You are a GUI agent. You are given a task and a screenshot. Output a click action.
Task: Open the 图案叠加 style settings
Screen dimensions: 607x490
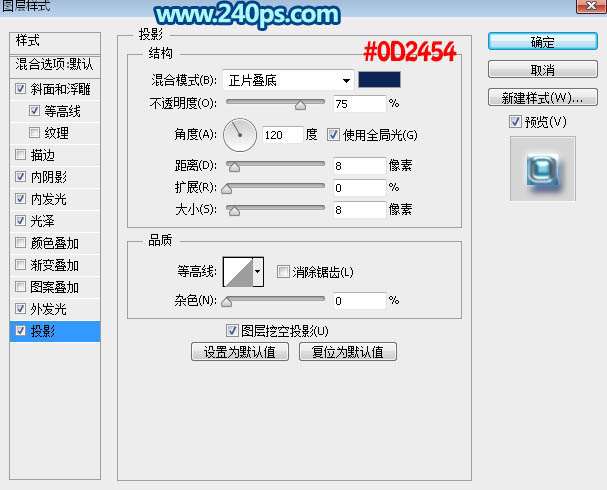coord(55,287)
